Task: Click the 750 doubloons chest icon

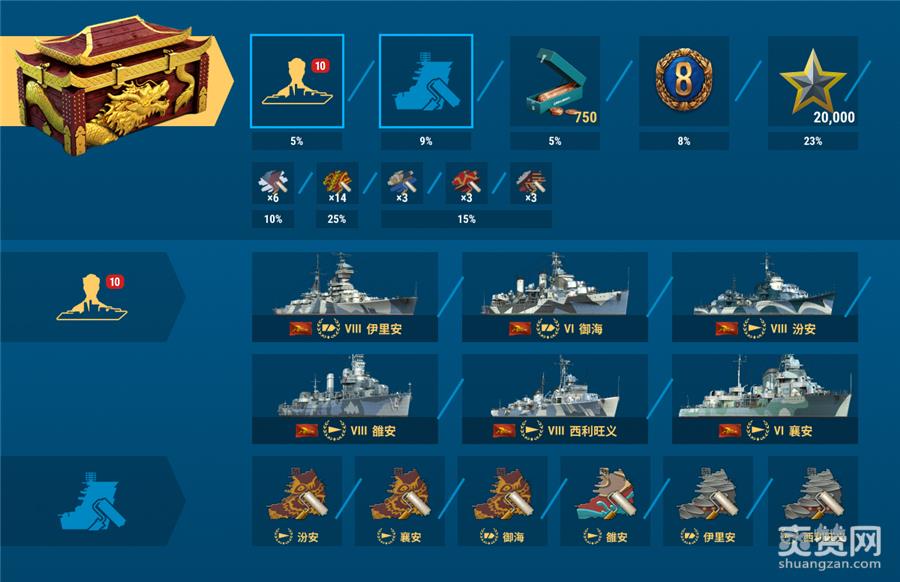Action: click(x=555, y=81)
